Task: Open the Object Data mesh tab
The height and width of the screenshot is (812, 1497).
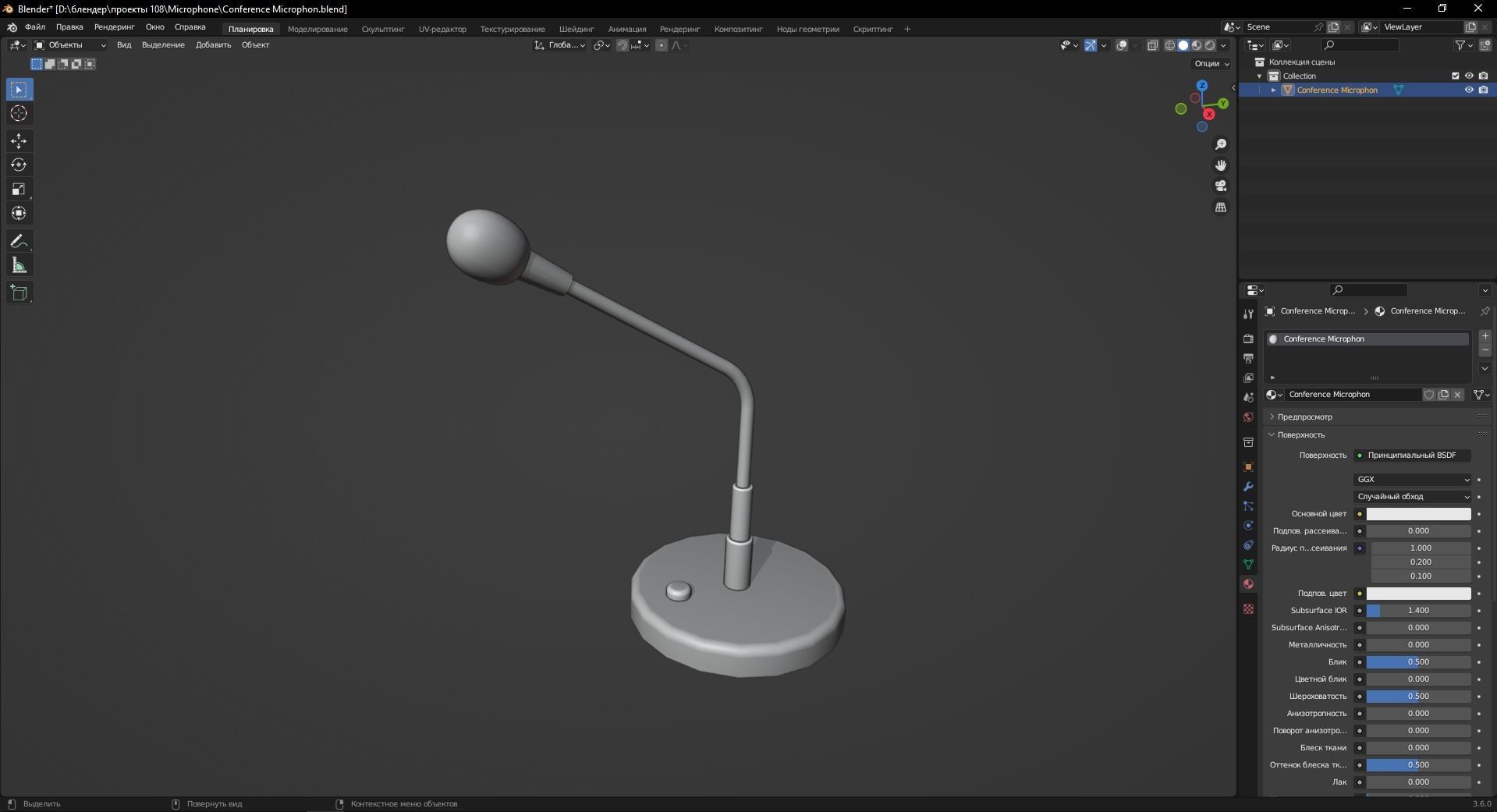Action: [x=1248, y=564]
